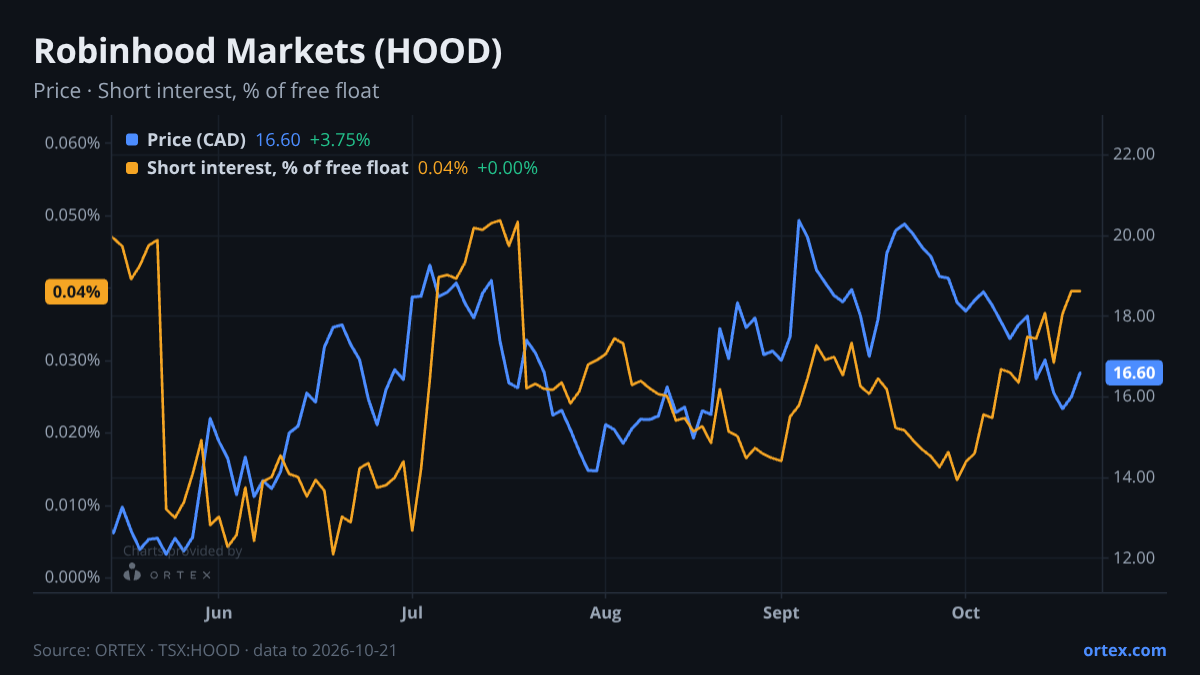Click the orange Short interest legend dot
This screenshot has height=675, width=1200.
click(x=132, y=168)
